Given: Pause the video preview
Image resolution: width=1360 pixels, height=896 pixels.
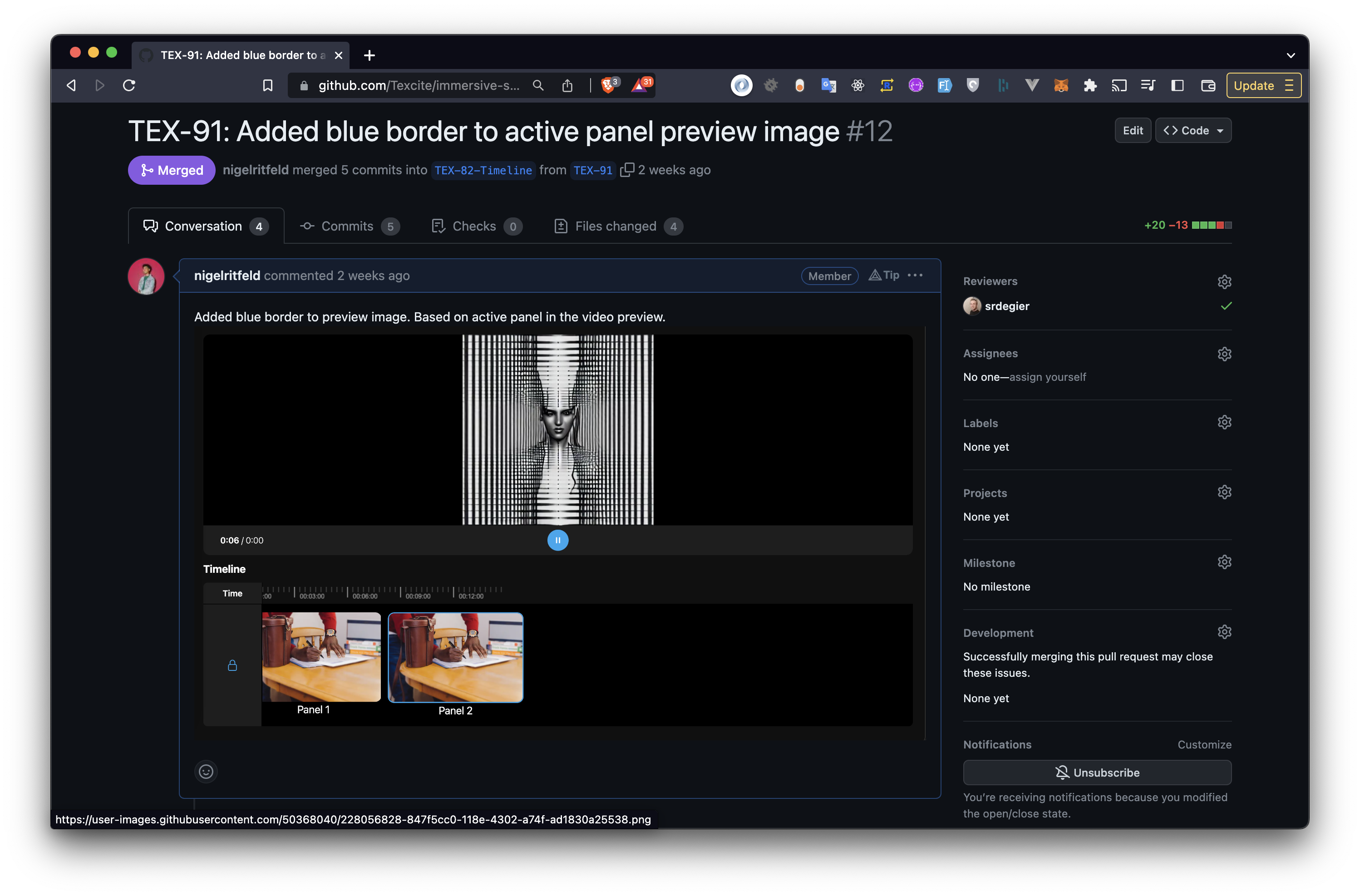Looking at the screenshot, I should pos(558,540).
